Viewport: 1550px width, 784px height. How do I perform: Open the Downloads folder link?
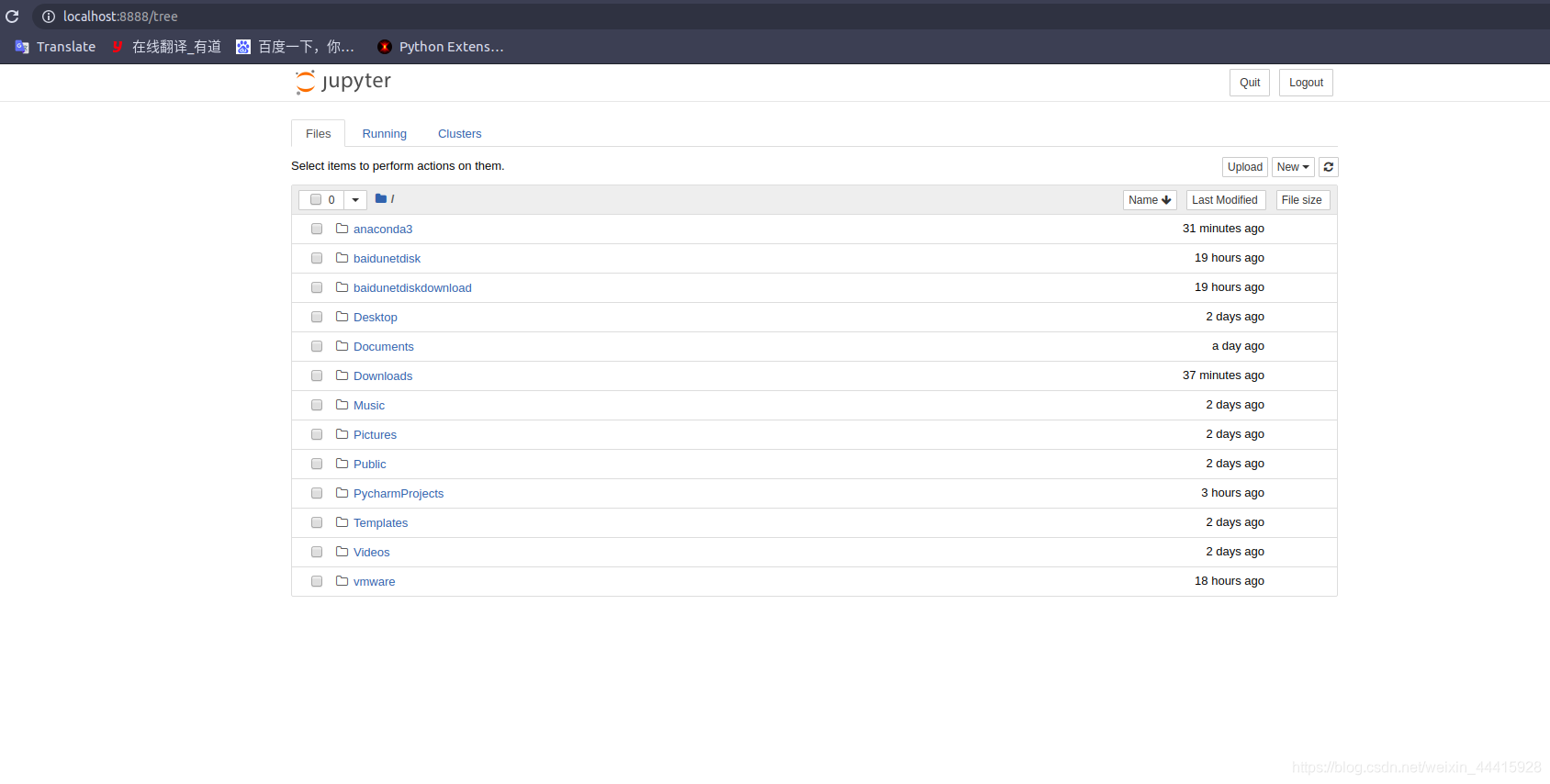point(383,376)
